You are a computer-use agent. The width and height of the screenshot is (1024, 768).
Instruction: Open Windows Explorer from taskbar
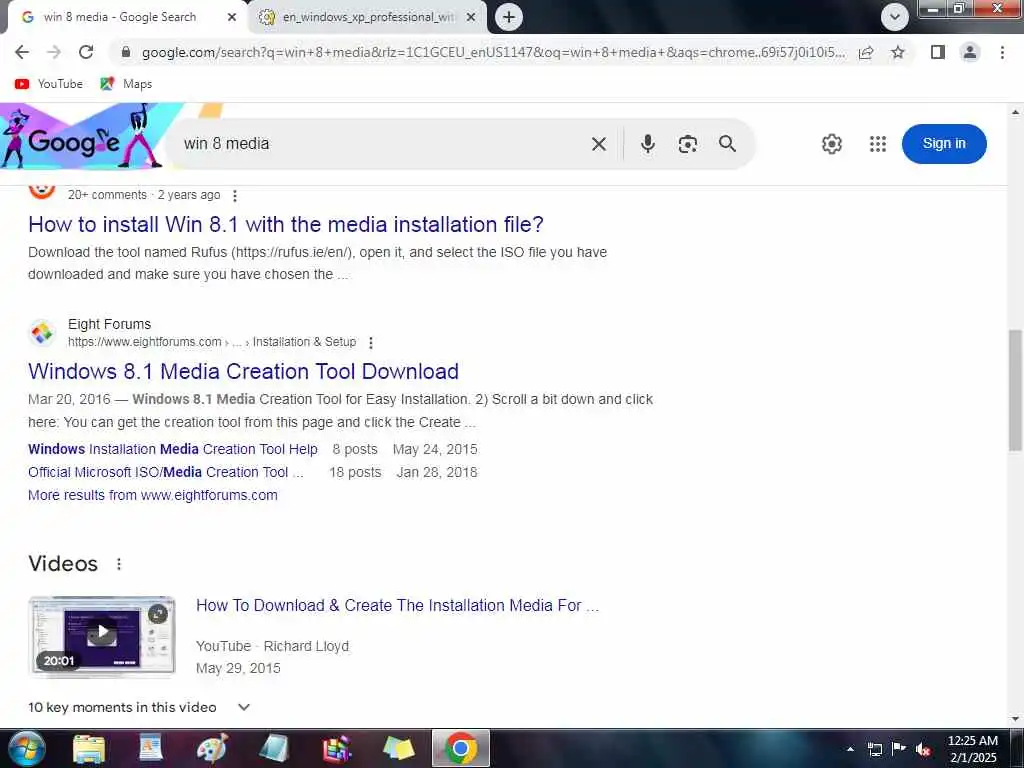[x=89, y=749]
